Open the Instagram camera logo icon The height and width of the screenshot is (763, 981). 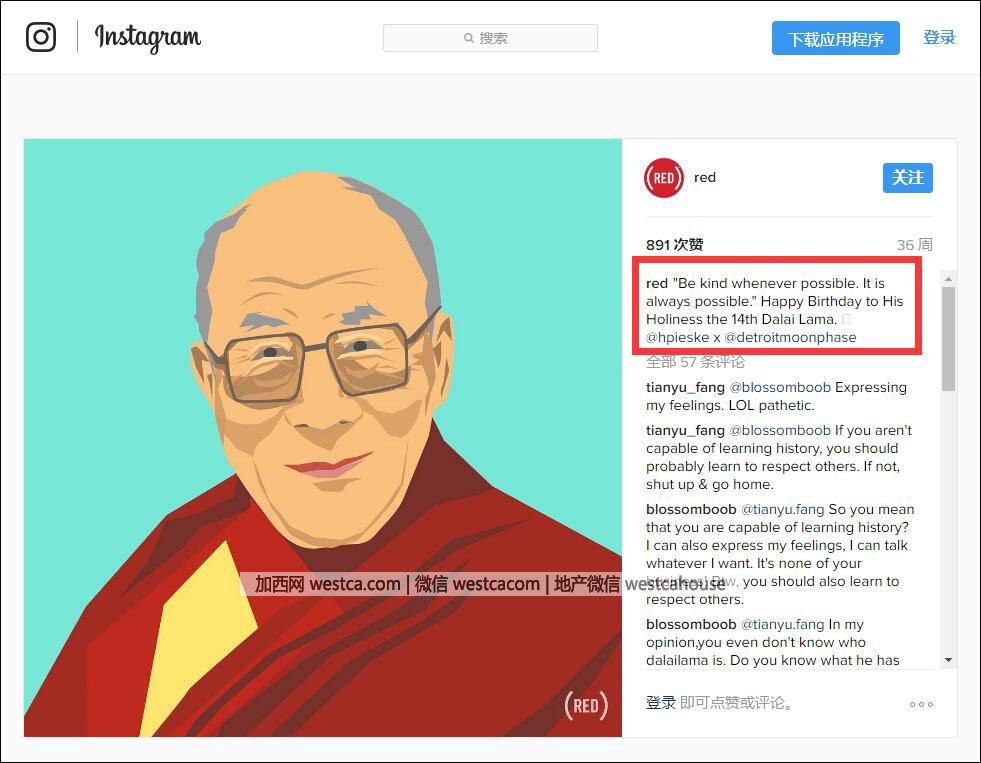[x=41, y=37]
